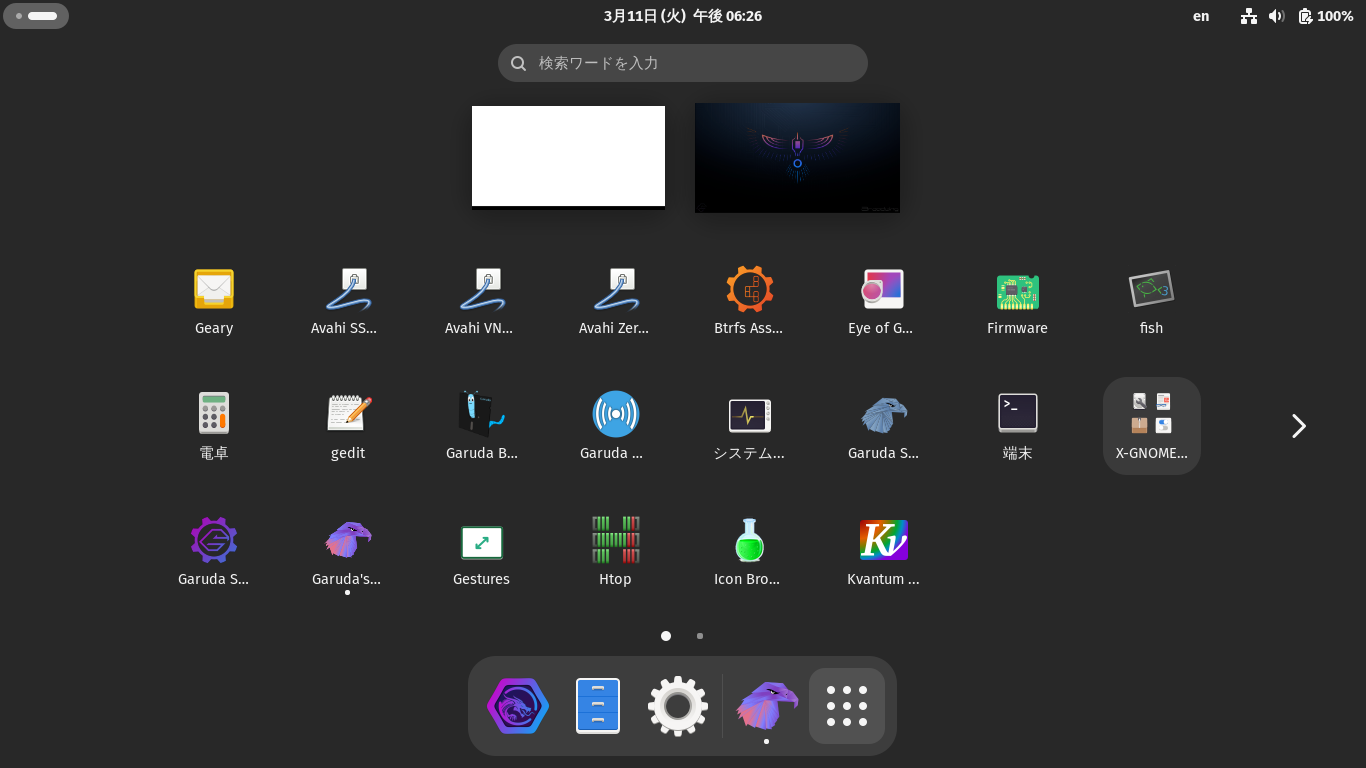The image size is (1366, 768).
Task: Select the first app page dot
Action: coord(666,636)
